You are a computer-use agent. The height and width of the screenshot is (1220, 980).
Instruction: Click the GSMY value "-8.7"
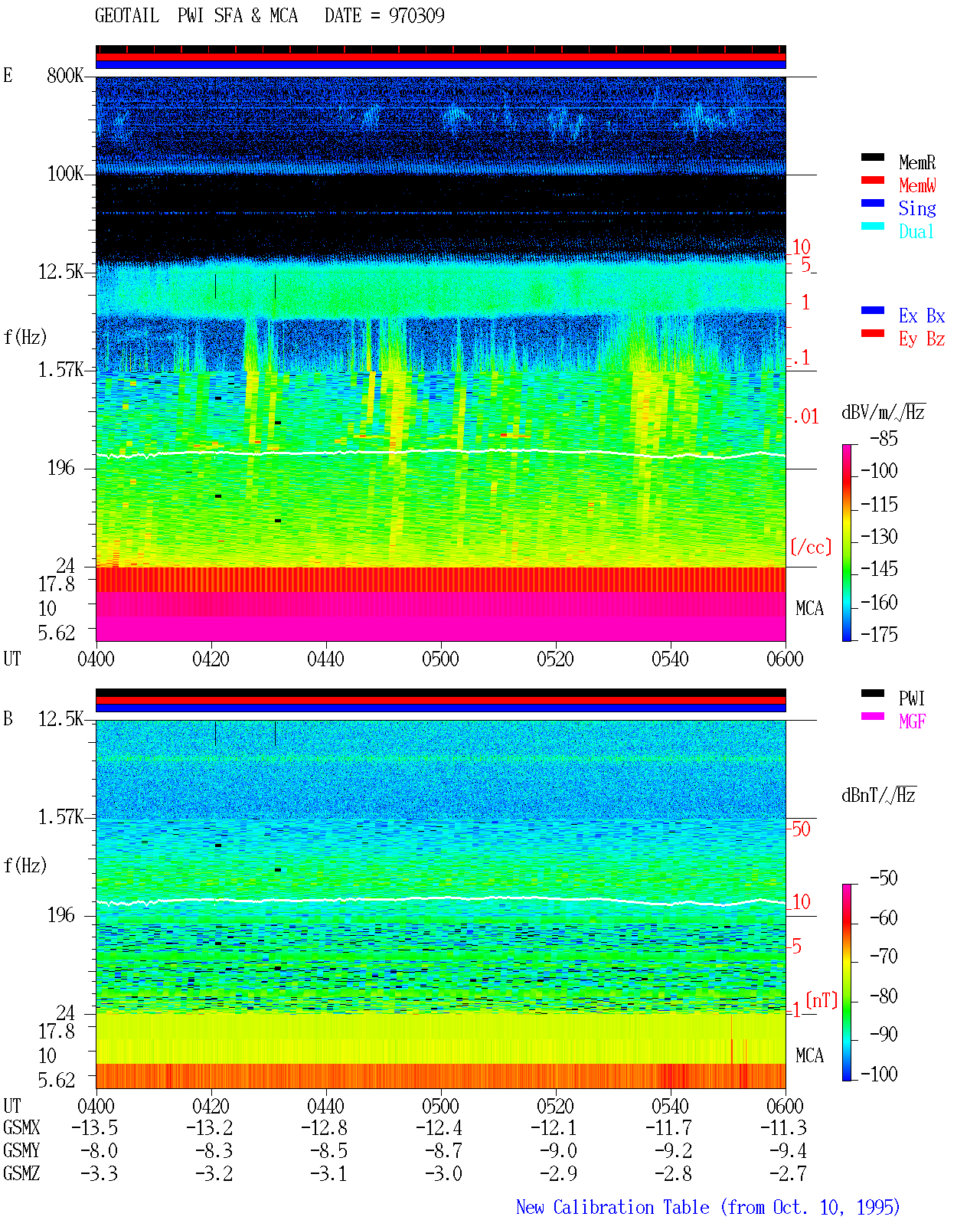point(444,1150)
